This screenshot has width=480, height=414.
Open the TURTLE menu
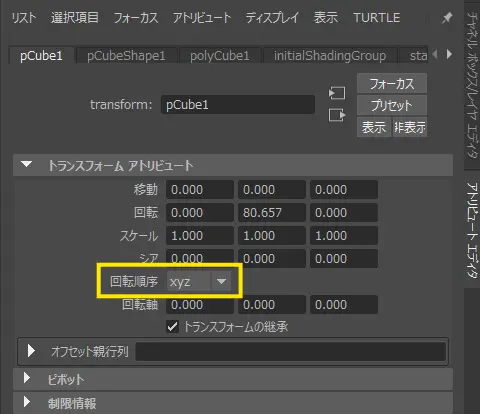[x=377, y=18]
